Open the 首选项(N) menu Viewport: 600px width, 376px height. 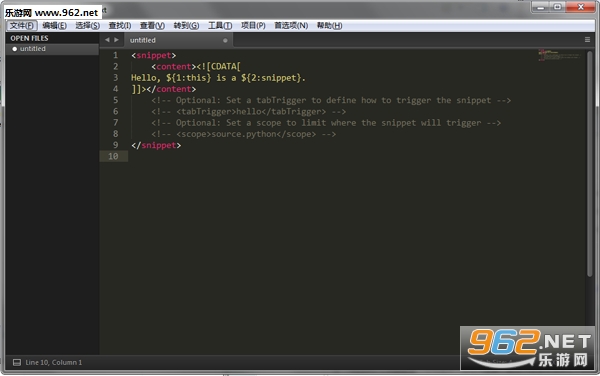[x=291, y=26]
